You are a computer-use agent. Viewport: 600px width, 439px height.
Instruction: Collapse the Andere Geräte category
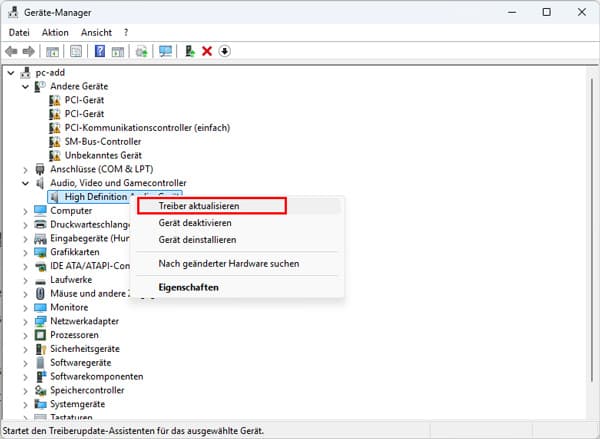26,87
